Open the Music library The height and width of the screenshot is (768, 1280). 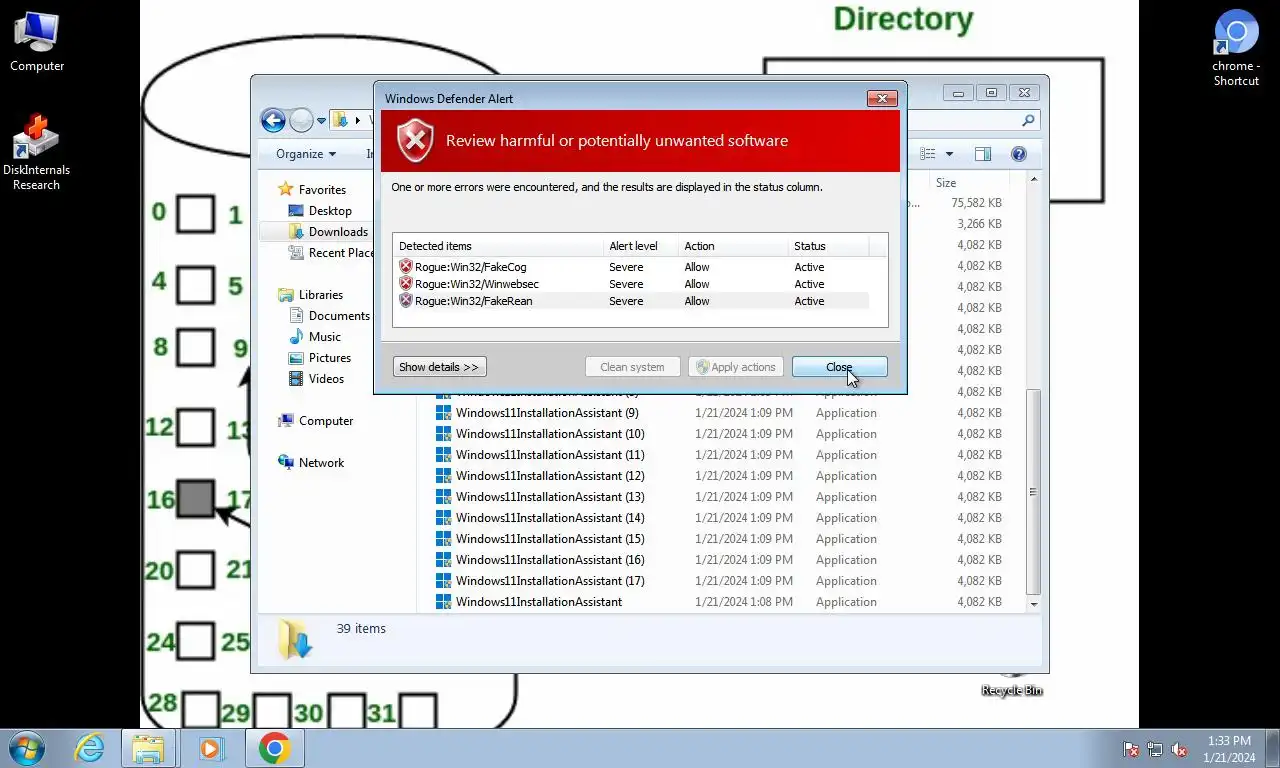point(314,337)
